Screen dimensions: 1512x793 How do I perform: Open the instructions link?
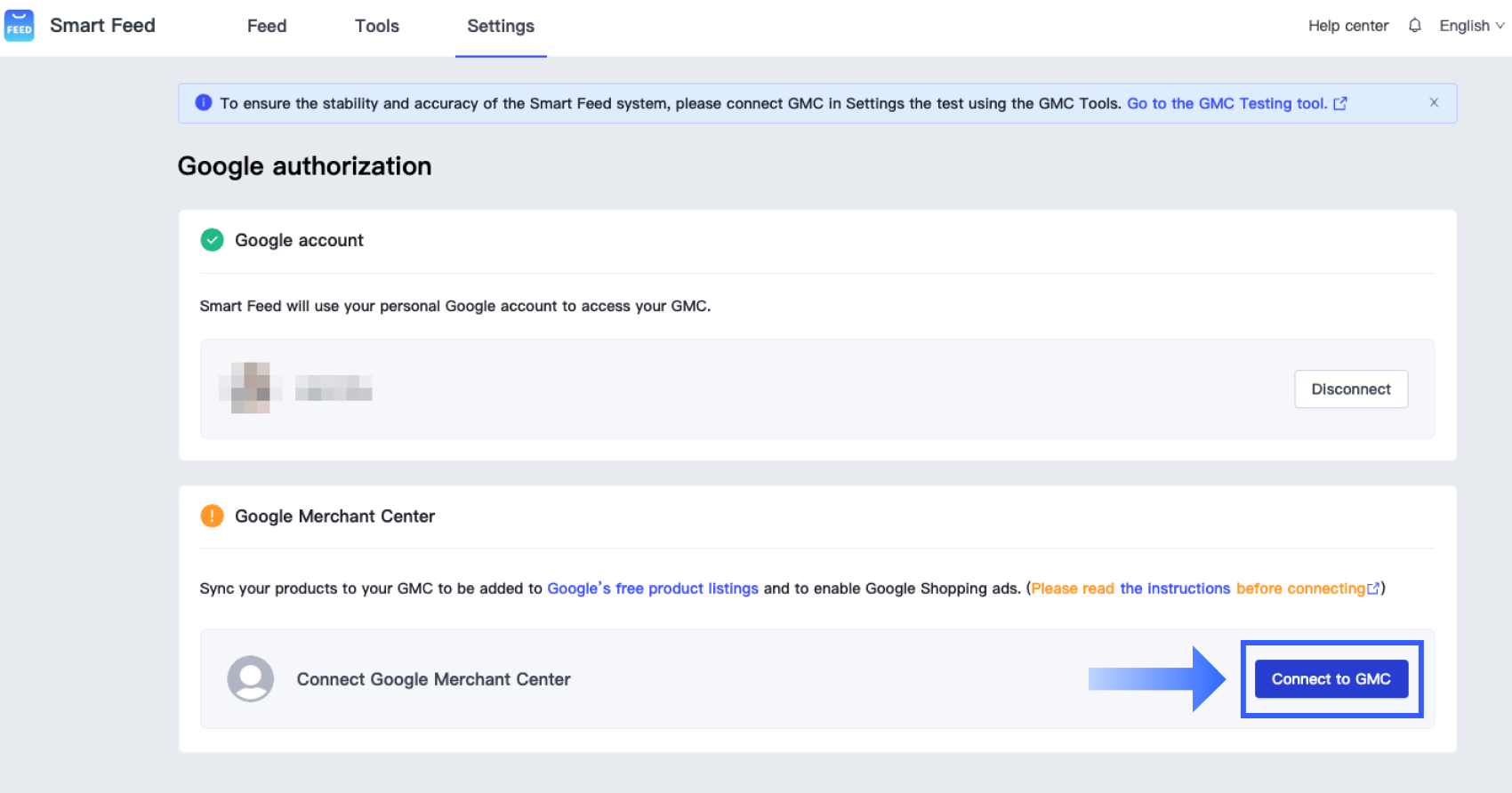click(1175, 589)
